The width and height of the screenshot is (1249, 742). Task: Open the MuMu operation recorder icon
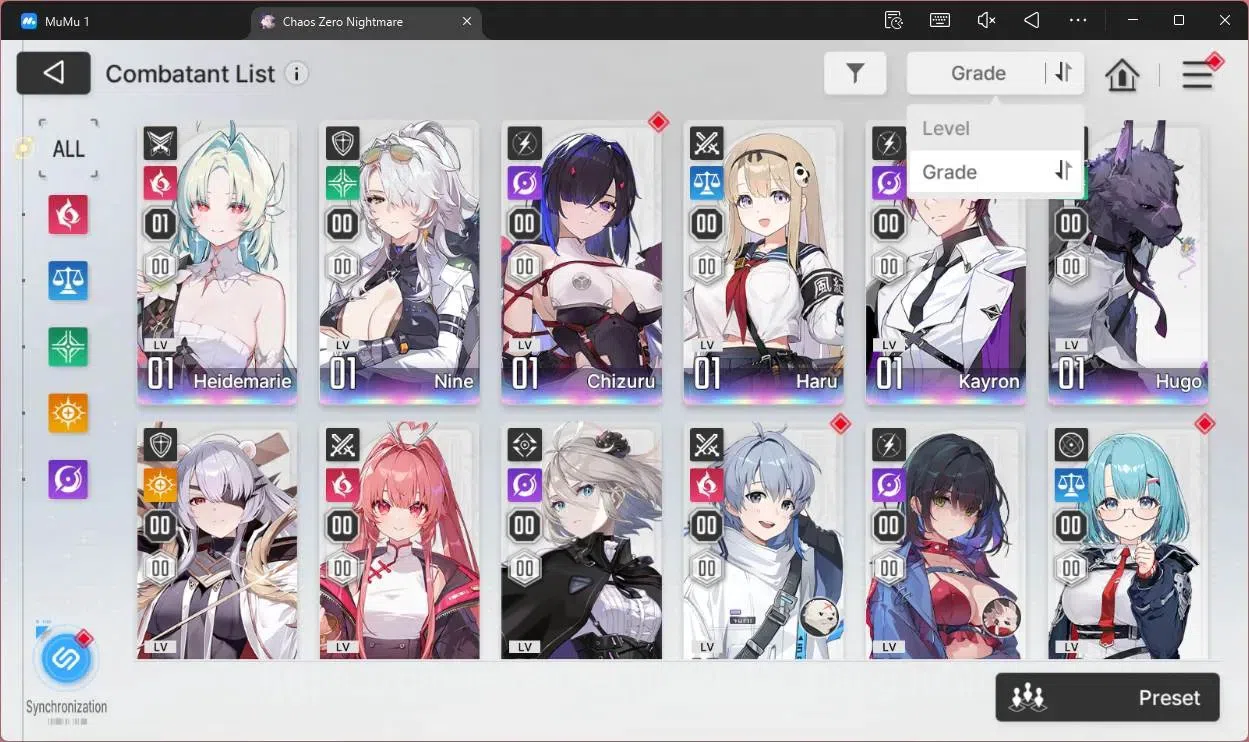(x=894, y=20)
